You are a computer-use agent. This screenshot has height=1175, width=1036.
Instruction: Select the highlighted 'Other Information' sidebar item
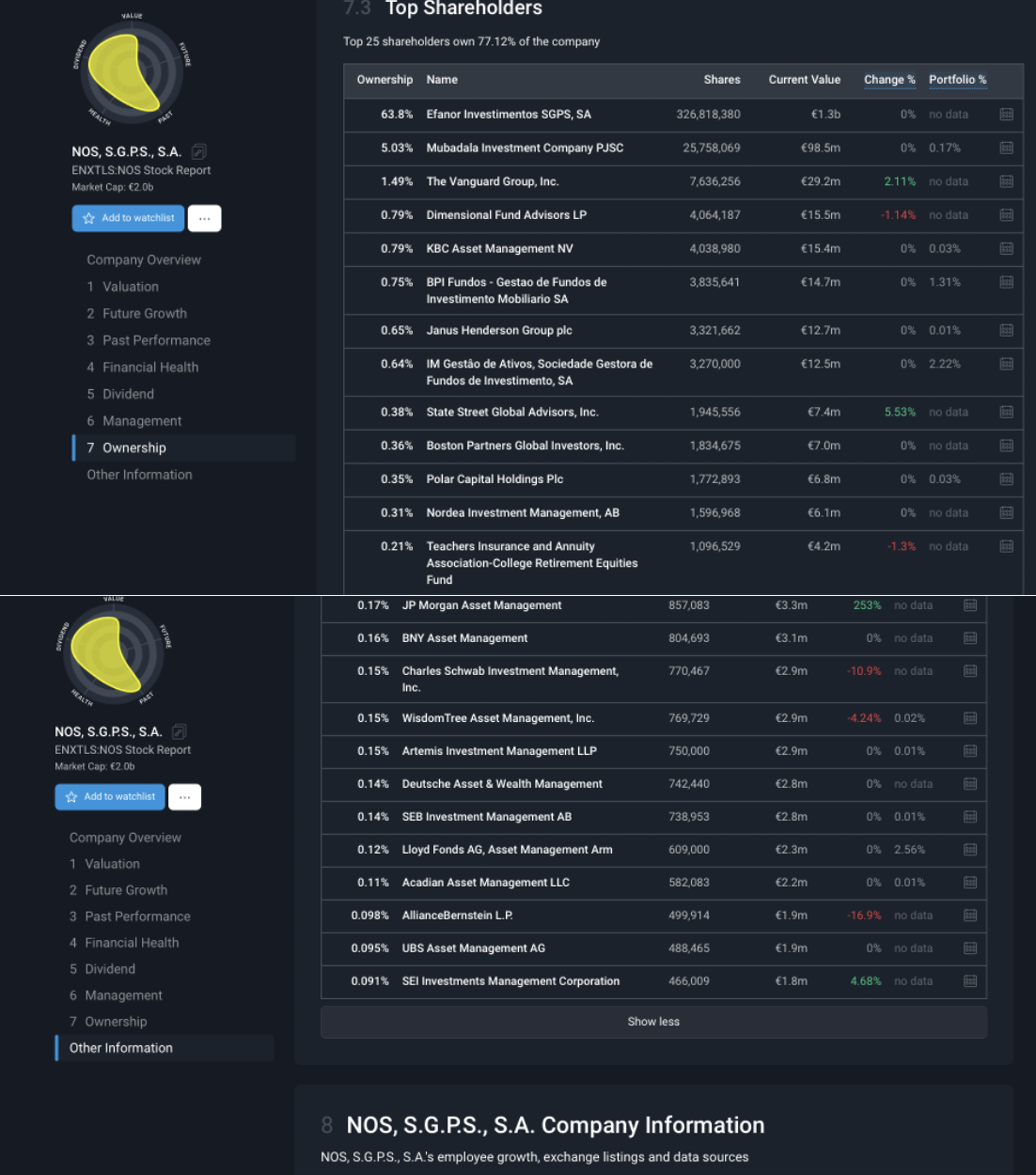coord(165,1048)
